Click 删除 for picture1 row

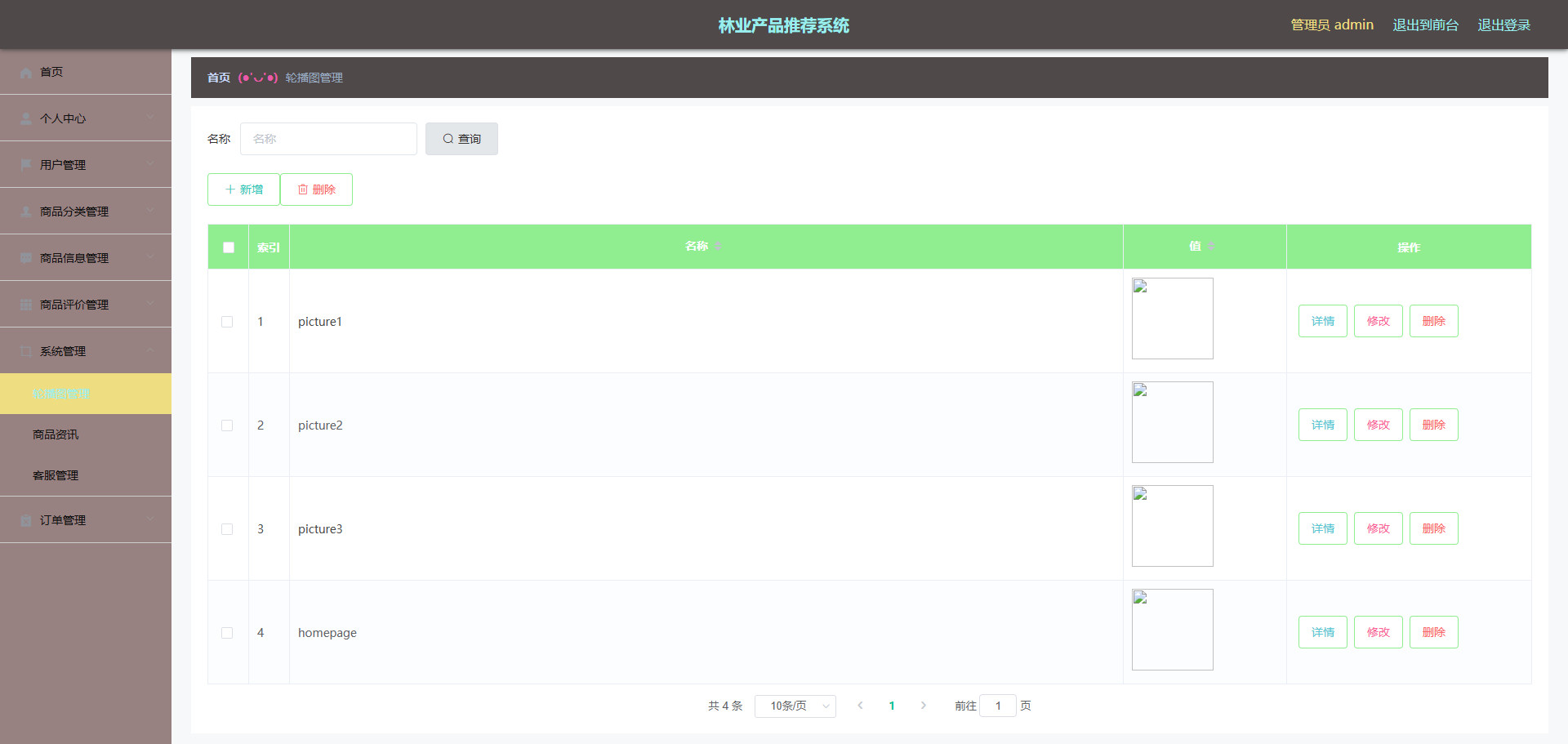pyautogui.click(x=1434, y=321)
